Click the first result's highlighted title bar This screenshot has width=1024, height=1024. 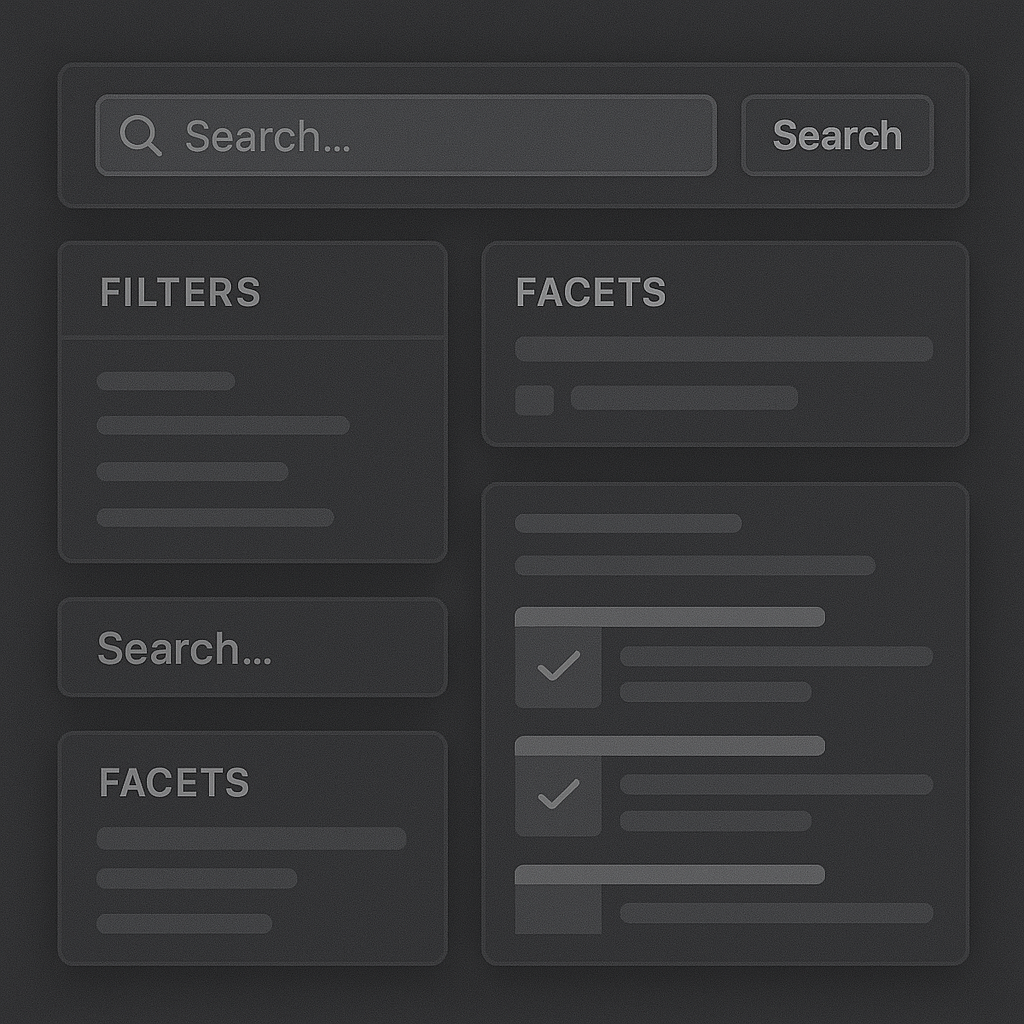click(669, 617)
